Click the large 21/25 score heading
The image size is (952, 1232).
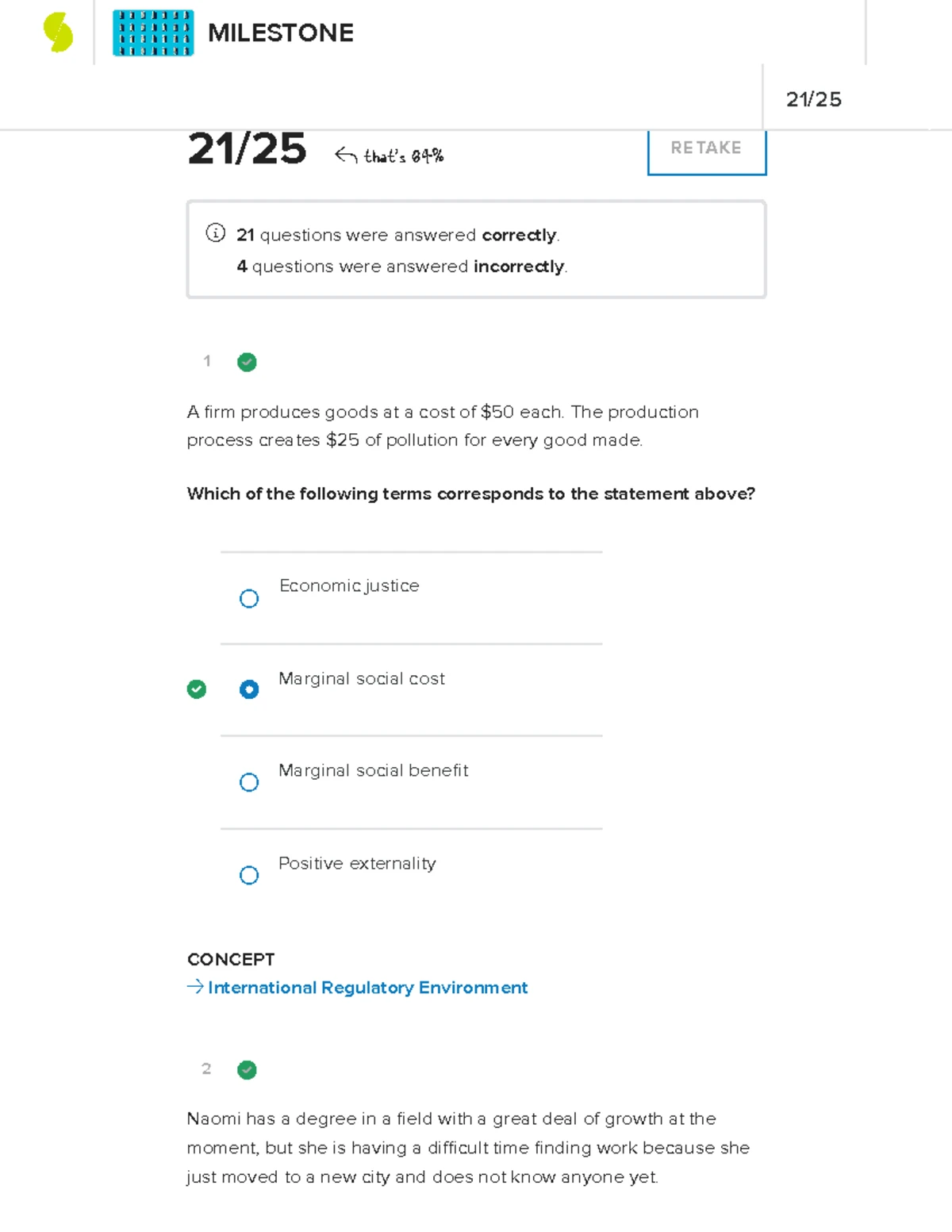click(x=247, y=149)
